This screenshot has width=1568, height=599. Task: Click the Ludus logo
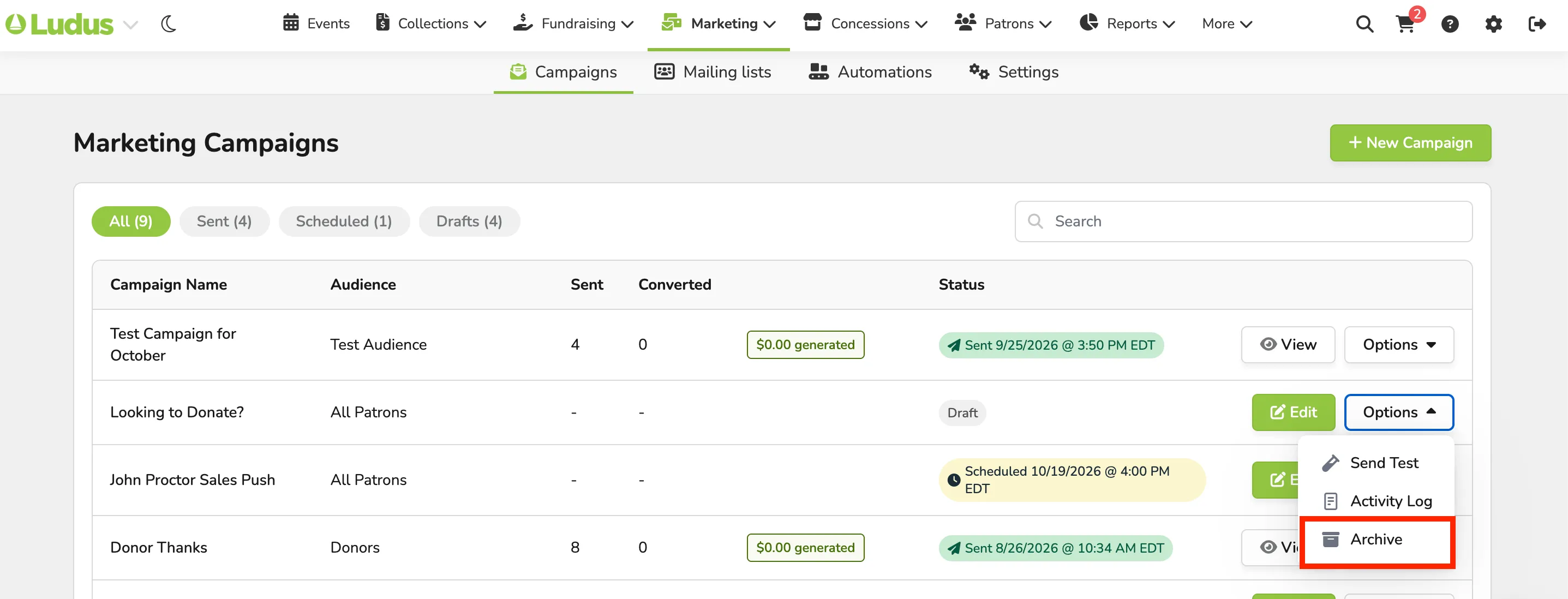coord(59,25)
